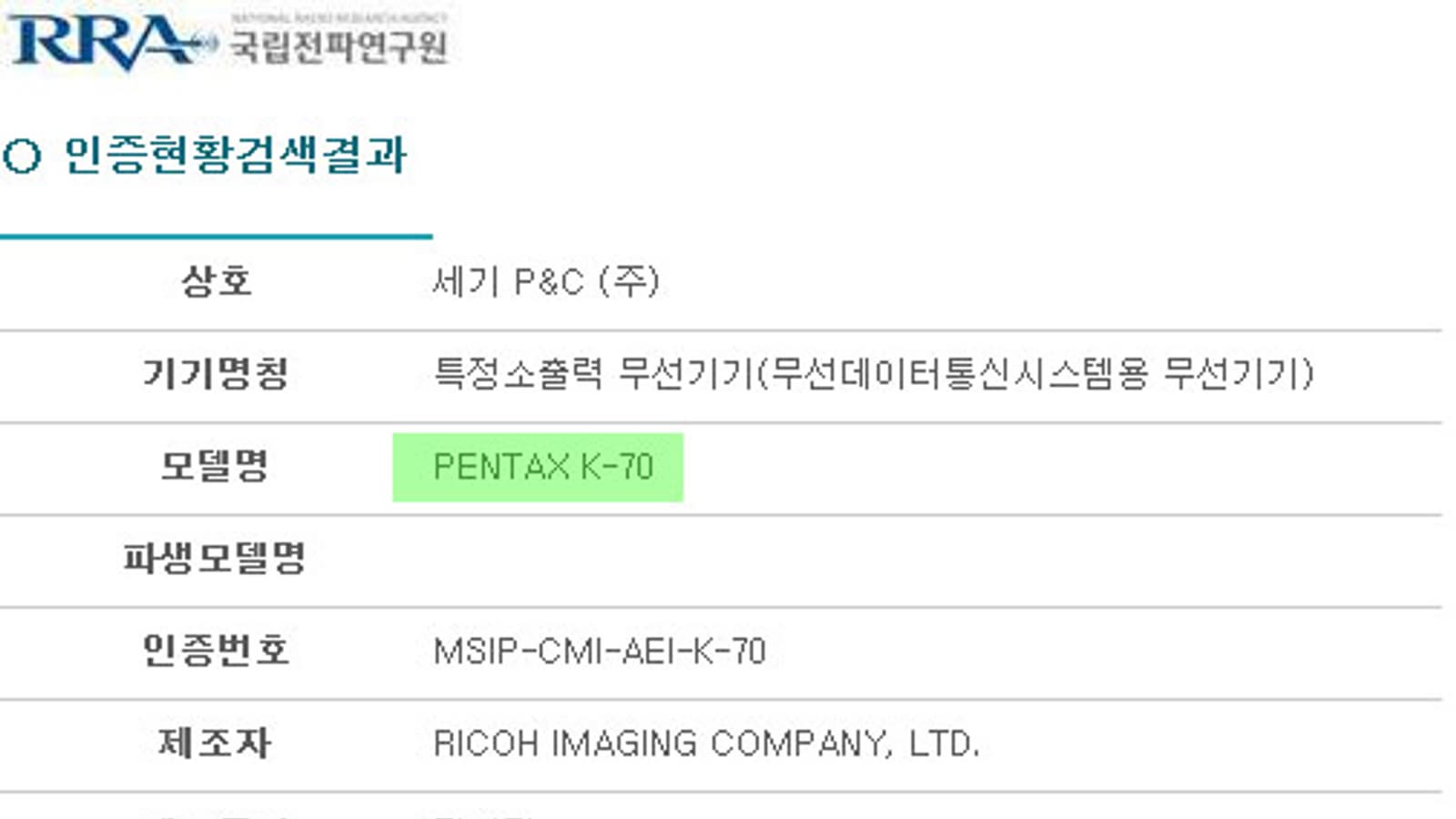
Task: Click the teal divider line under heading
Action: [x=216, y=237]
